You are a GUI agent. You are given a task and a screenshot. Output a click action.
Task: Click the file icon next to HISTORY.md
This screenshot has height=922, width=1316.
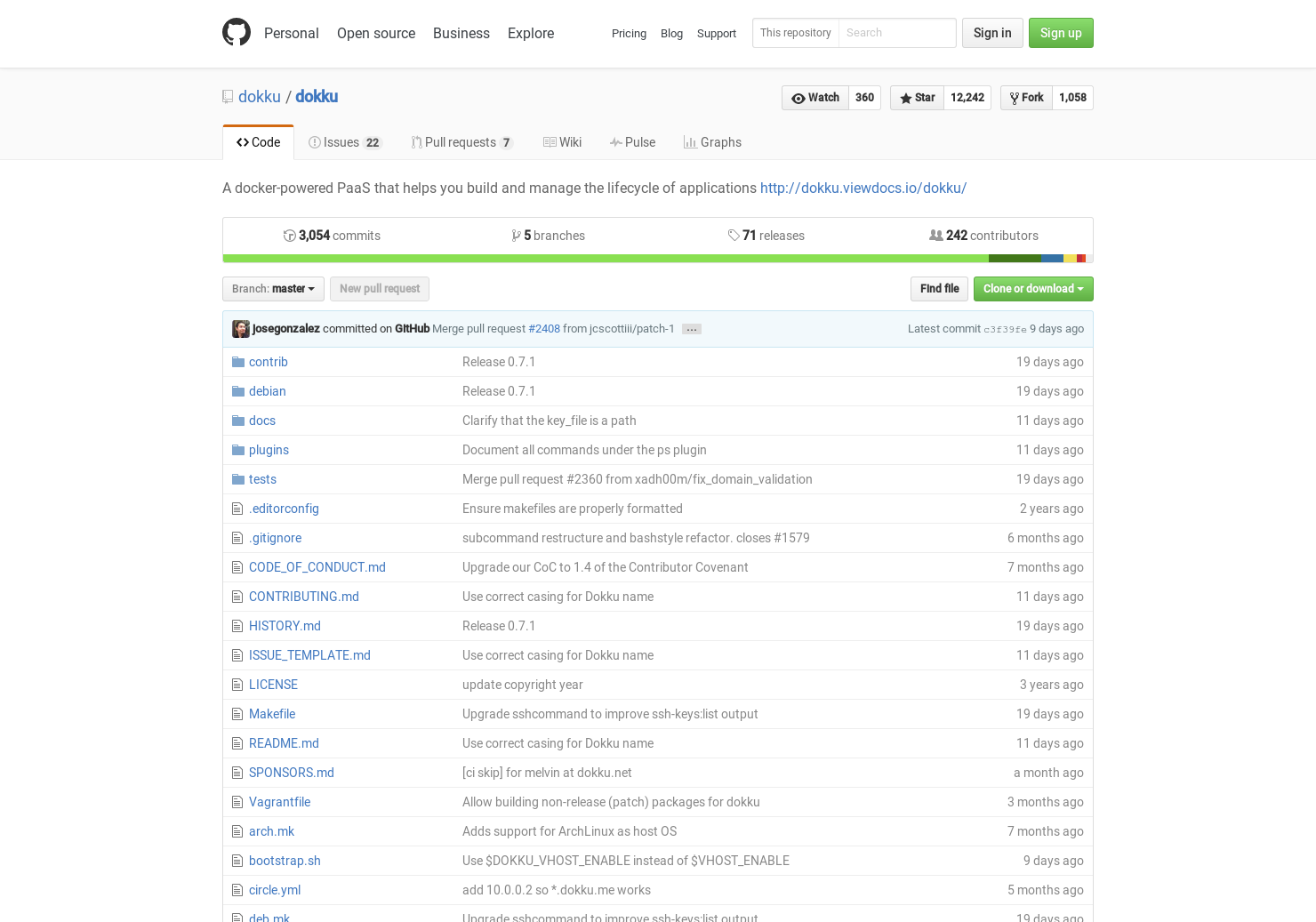pos(237,626)
